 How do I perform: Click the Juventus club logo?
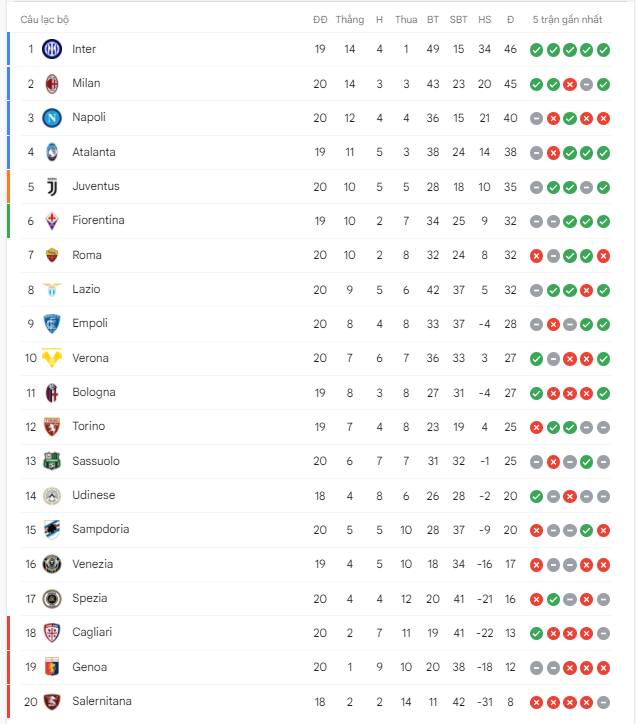click(x=52, y=187)
